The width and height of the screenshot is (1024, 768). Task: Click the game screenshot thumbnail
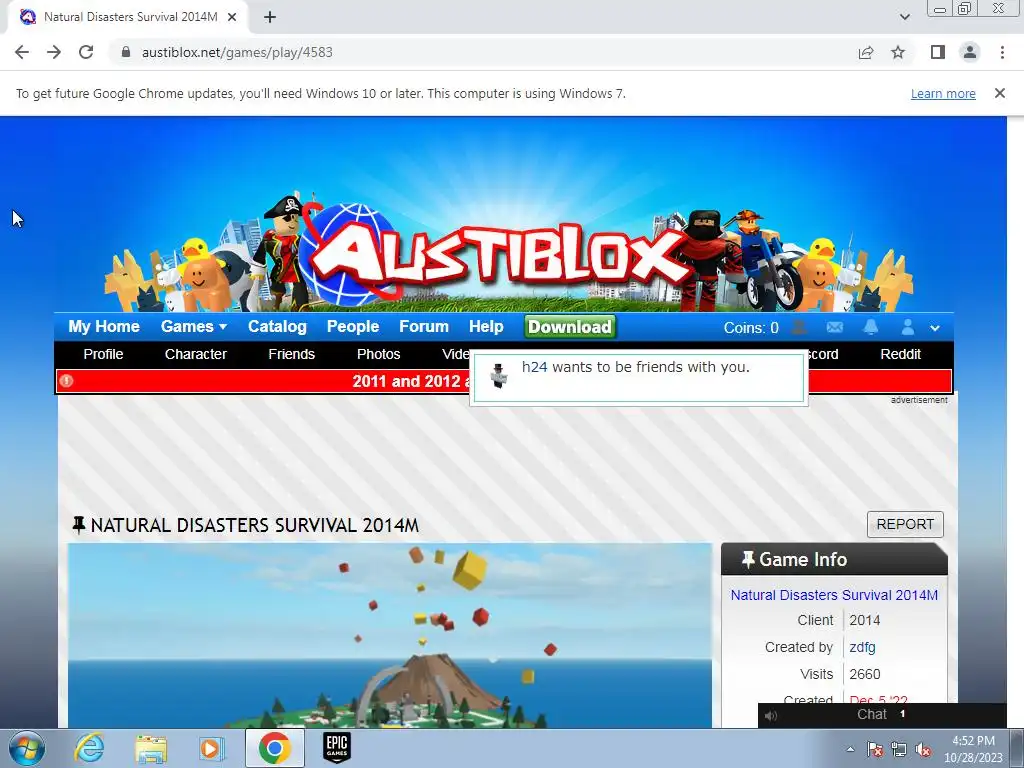click(390, 635)
